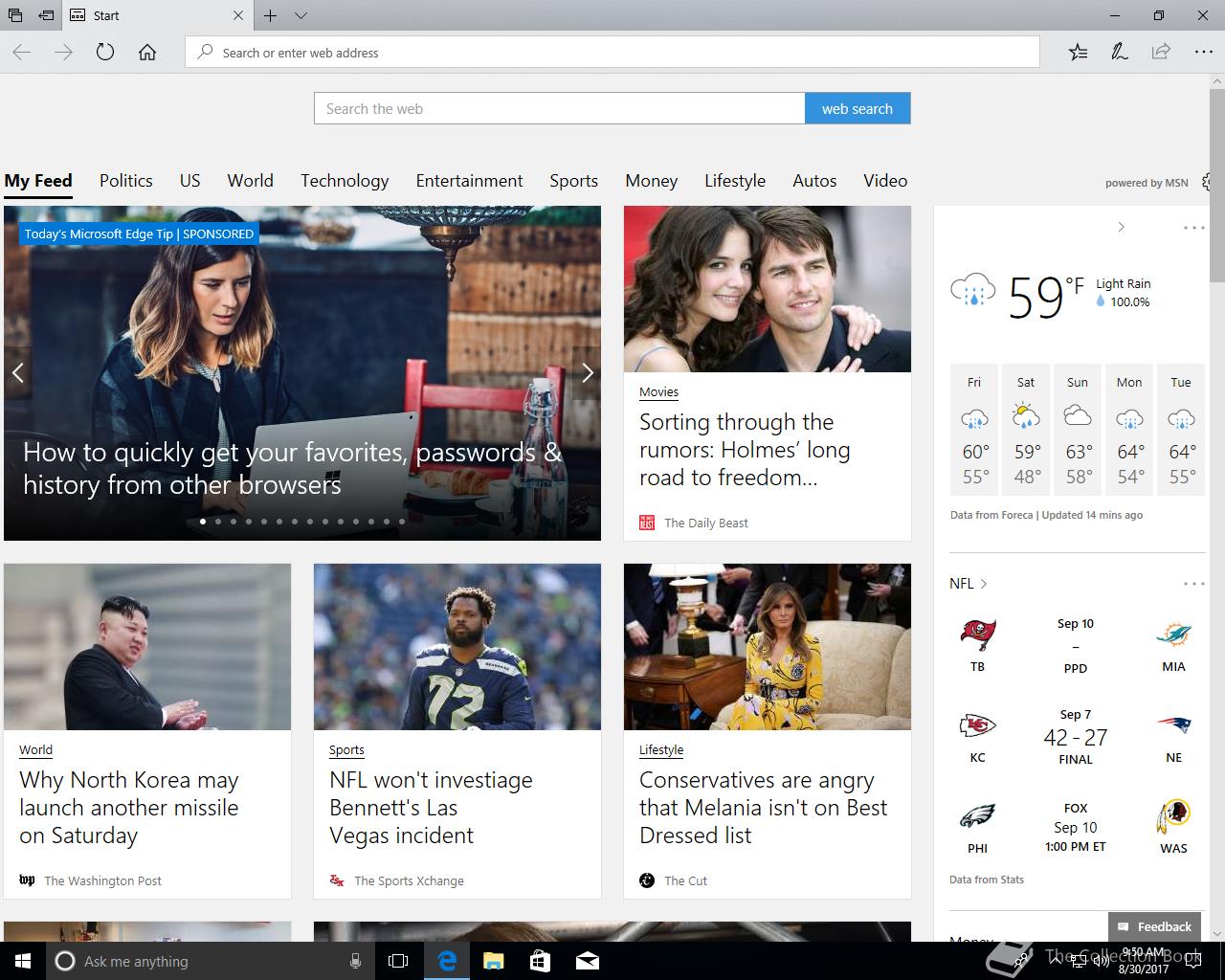This screenshot has height=980, width=1225.
Task: Open File Explorer from taskbar
Action: tap(493, 961)
